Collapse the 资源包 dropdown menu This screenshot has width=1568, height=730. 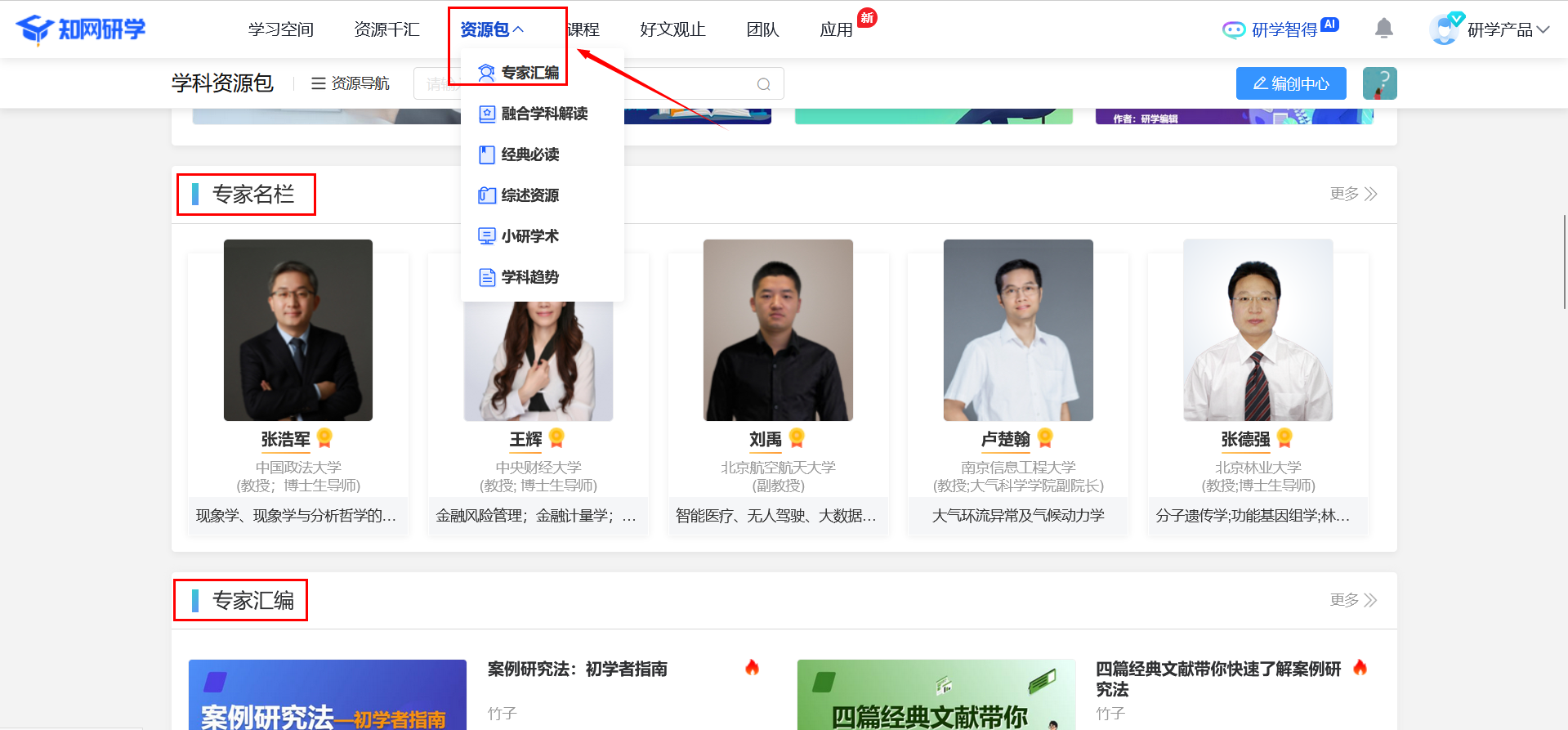[x=492, y=30]
